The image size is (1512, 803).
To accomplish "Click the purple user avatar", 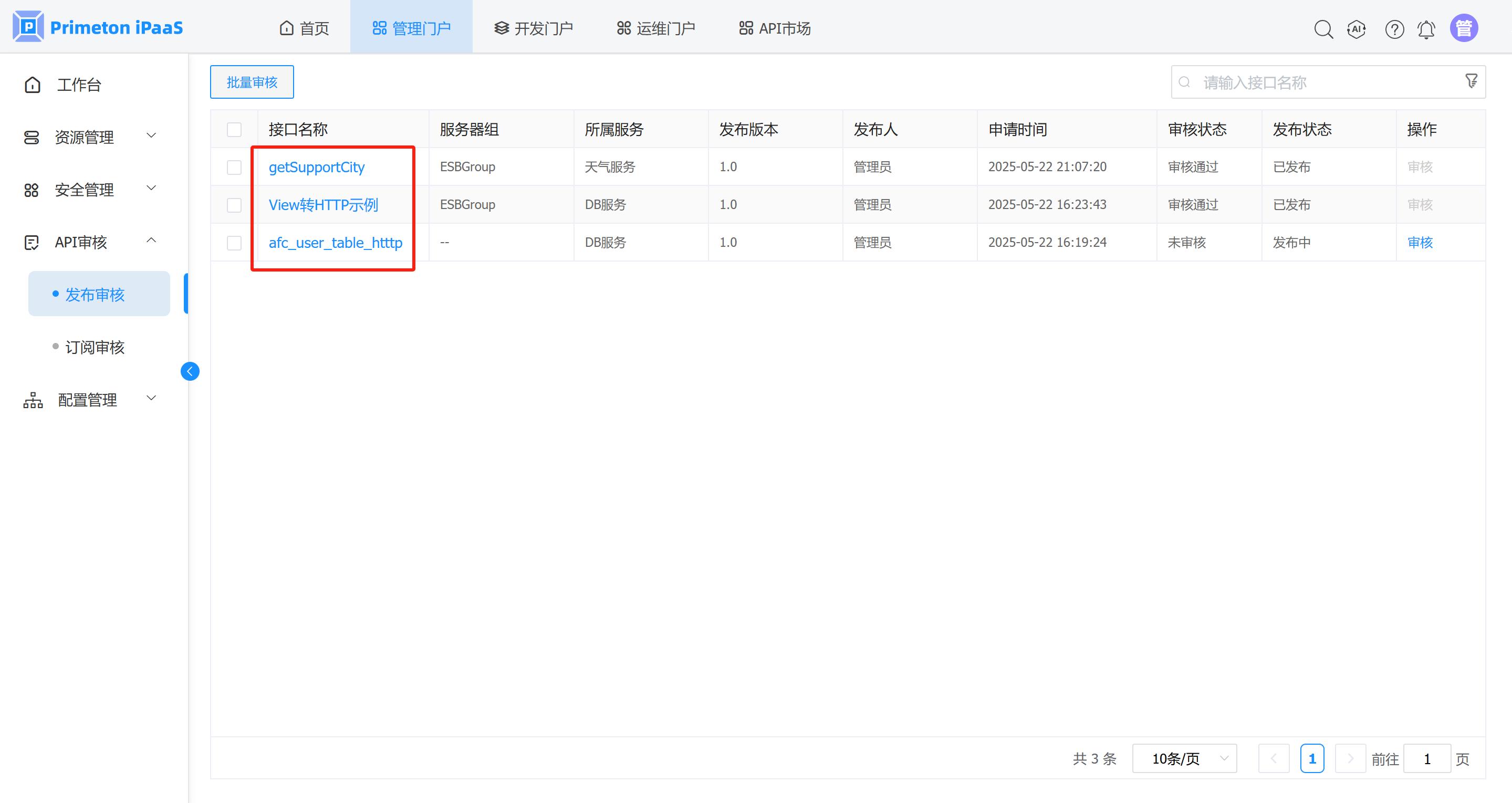I will tap(1464, 28).
